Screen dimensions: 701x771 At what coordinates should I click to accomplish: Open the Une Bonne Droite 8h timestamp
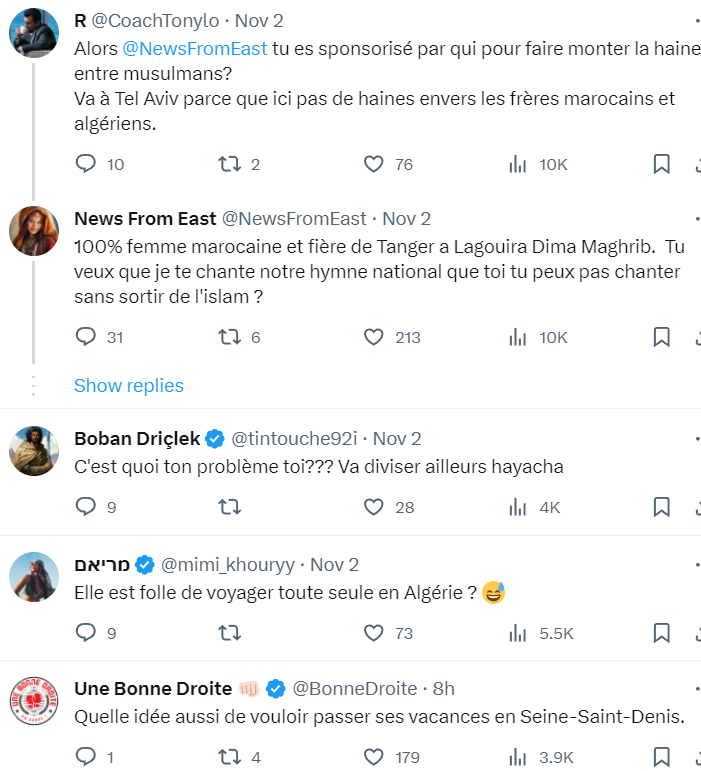pos(443,688)
